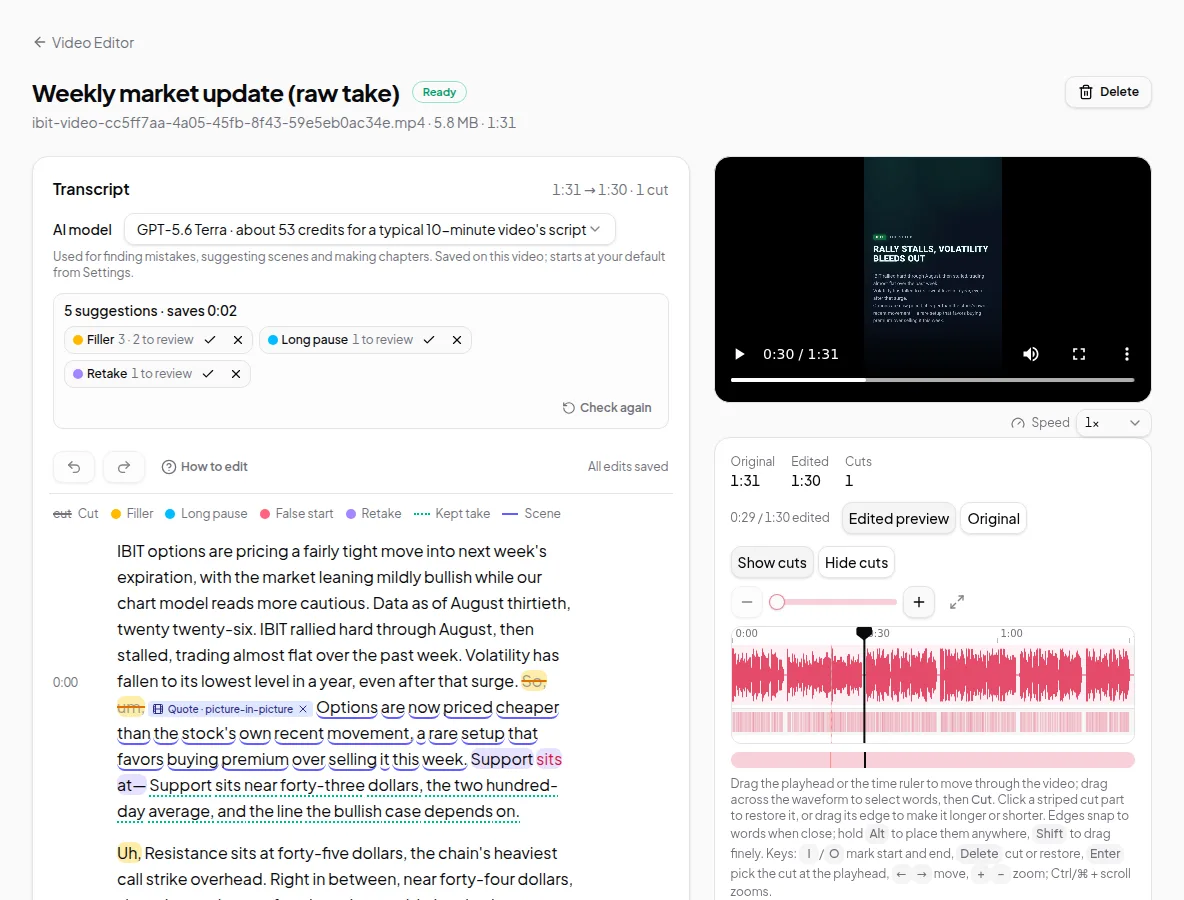Undo the last edit

(74, 467)
